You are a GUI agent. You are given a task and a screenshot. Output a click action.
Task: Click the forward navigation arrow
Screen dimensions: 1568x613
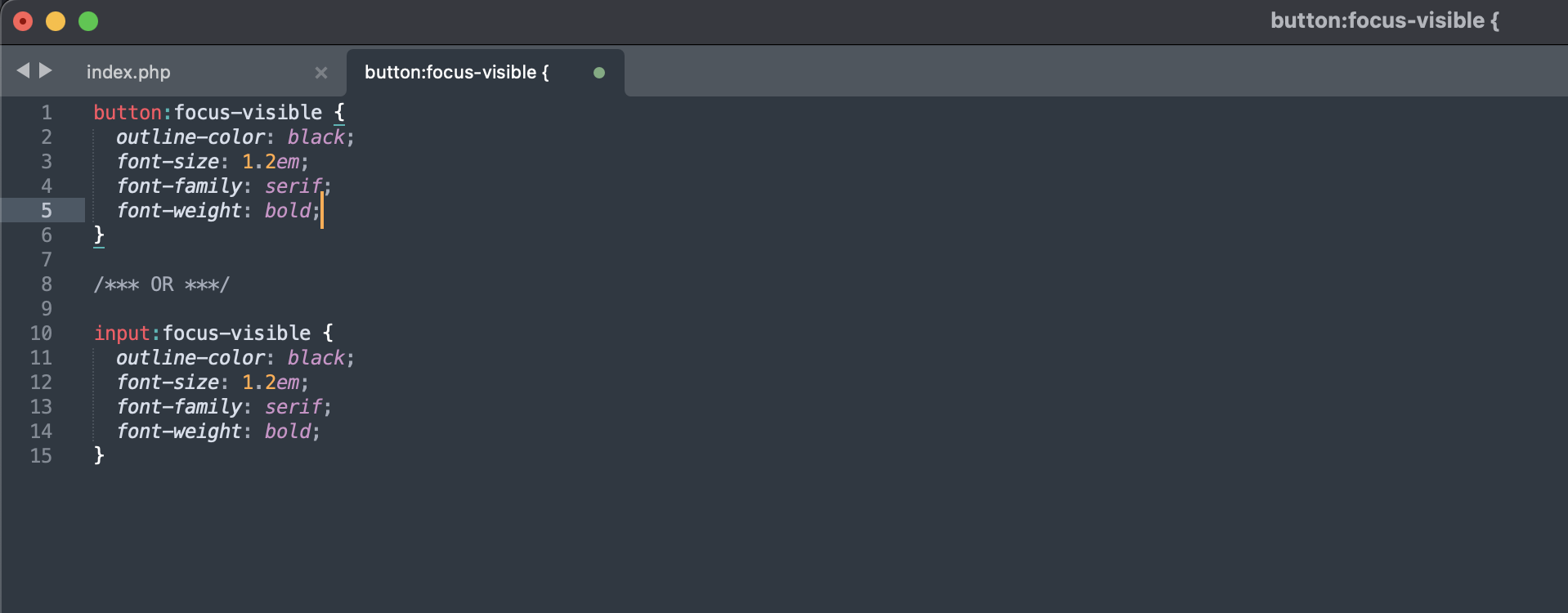(x=47, y=70)
